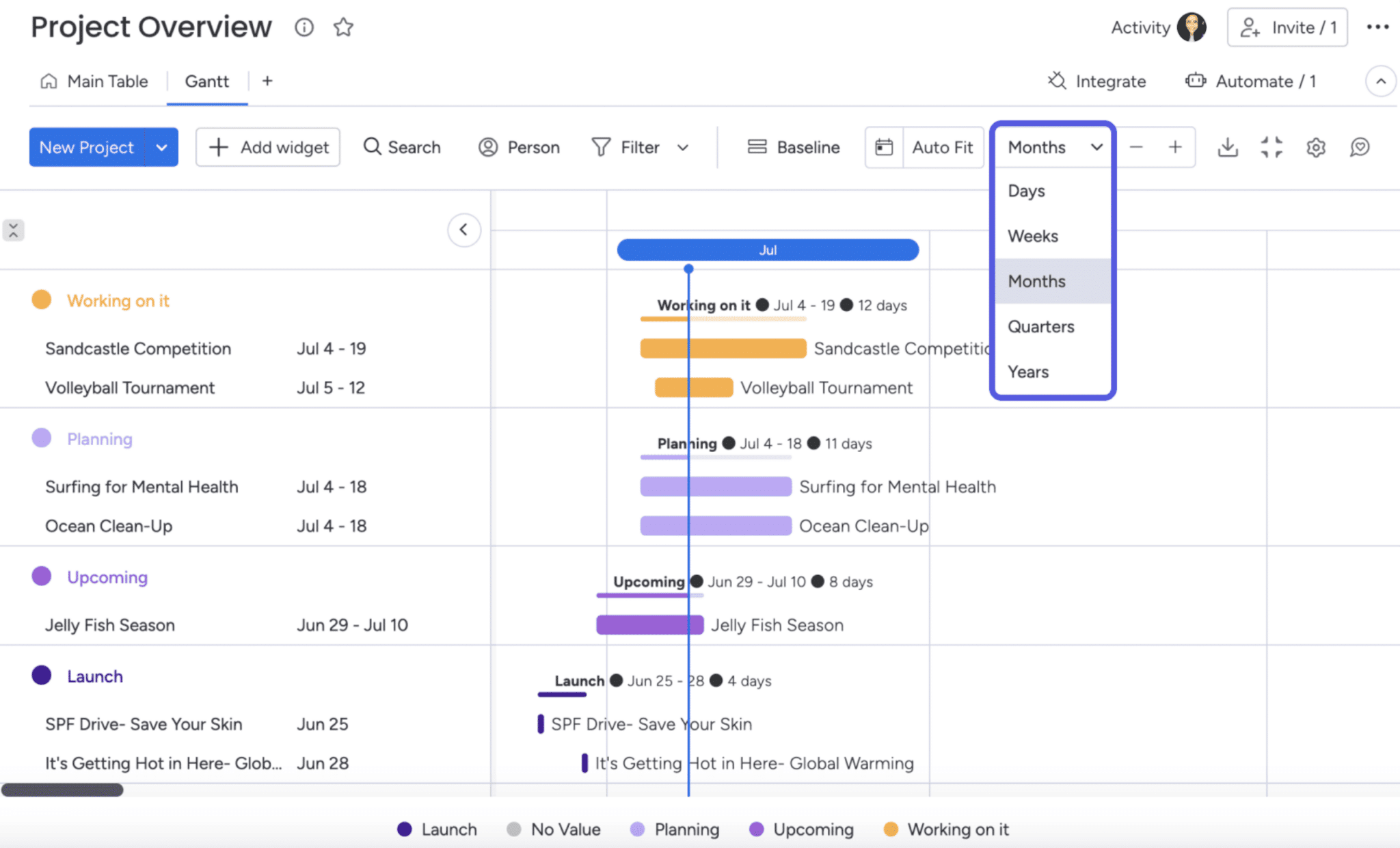Expand the Gantt chart to fullscreen
1400x848 pixels.
click(1271, 147)
